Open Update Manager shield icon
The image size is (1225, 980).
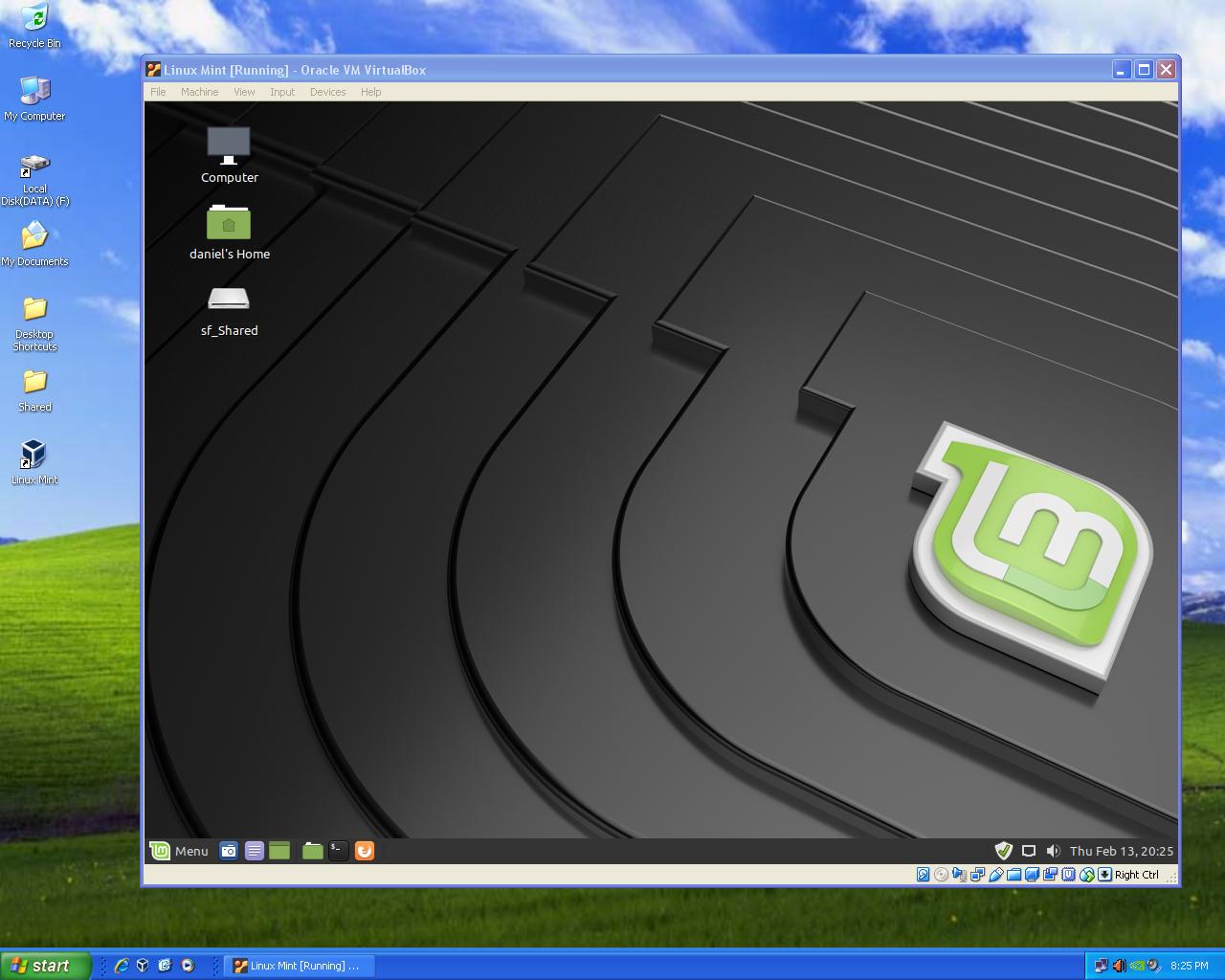click(x=1003, y=851)
